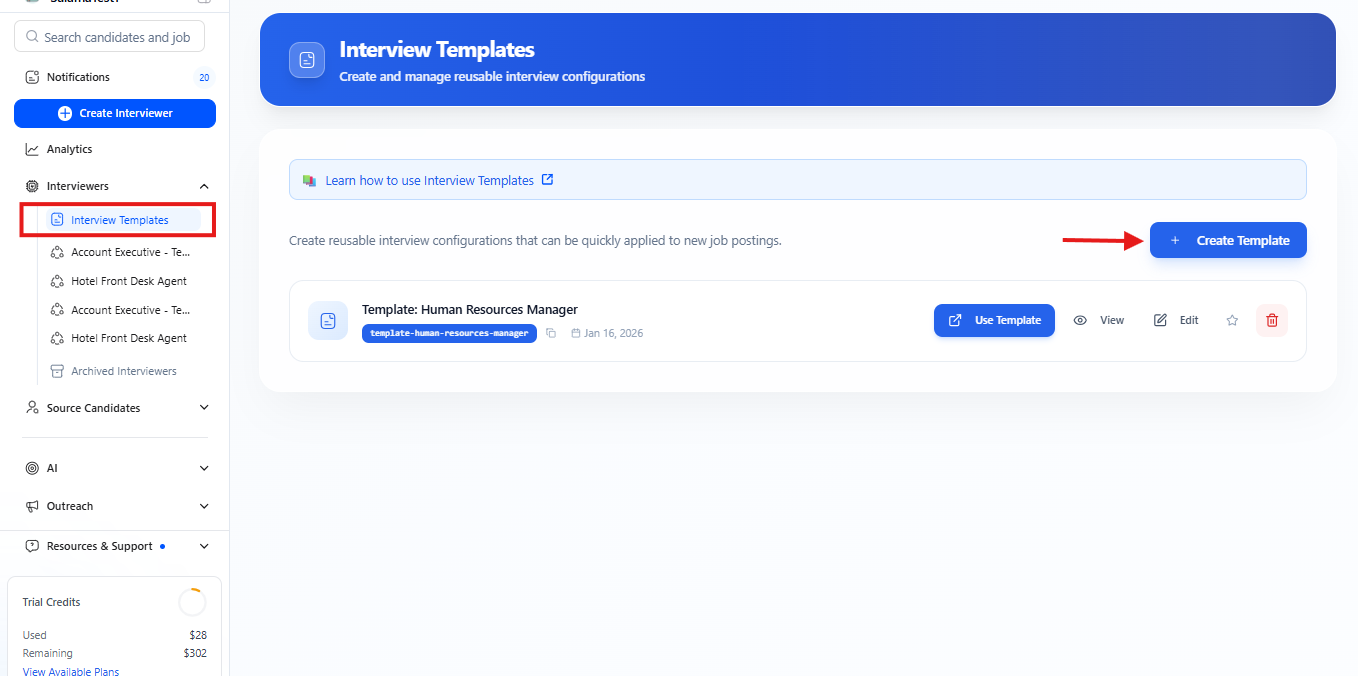Screen dimensions: 1358x676
Task: Expand Resources & Support section
Action: [x=204, y=546]
